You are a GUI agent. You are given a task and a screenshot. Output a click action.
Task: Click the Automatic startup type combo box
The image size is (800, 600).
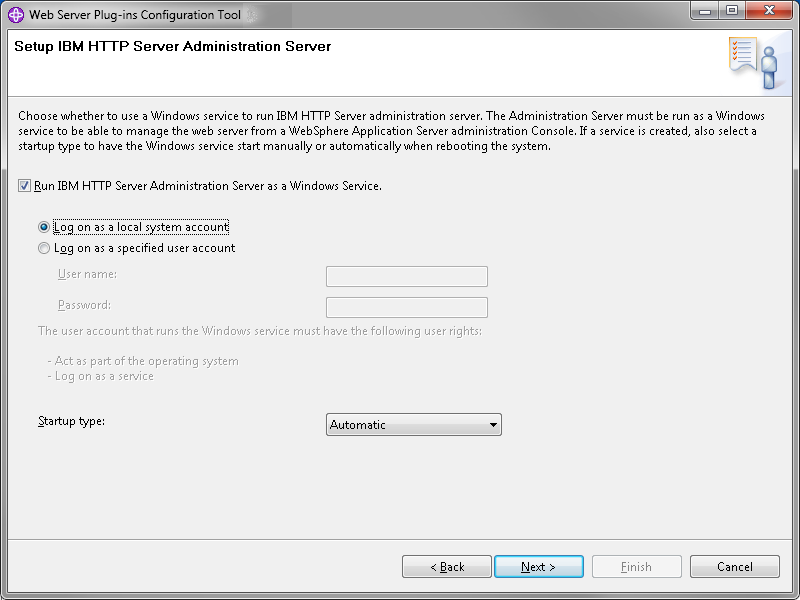[414, 424]
